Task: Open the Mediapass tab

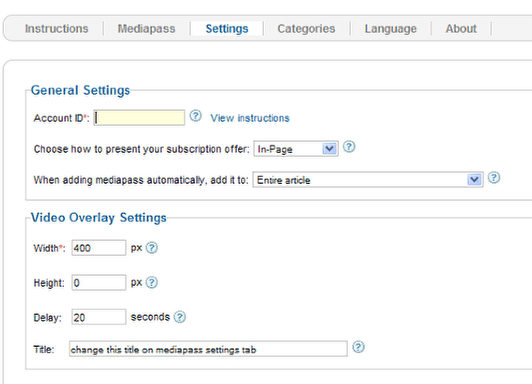Action: tap(147, 29)
